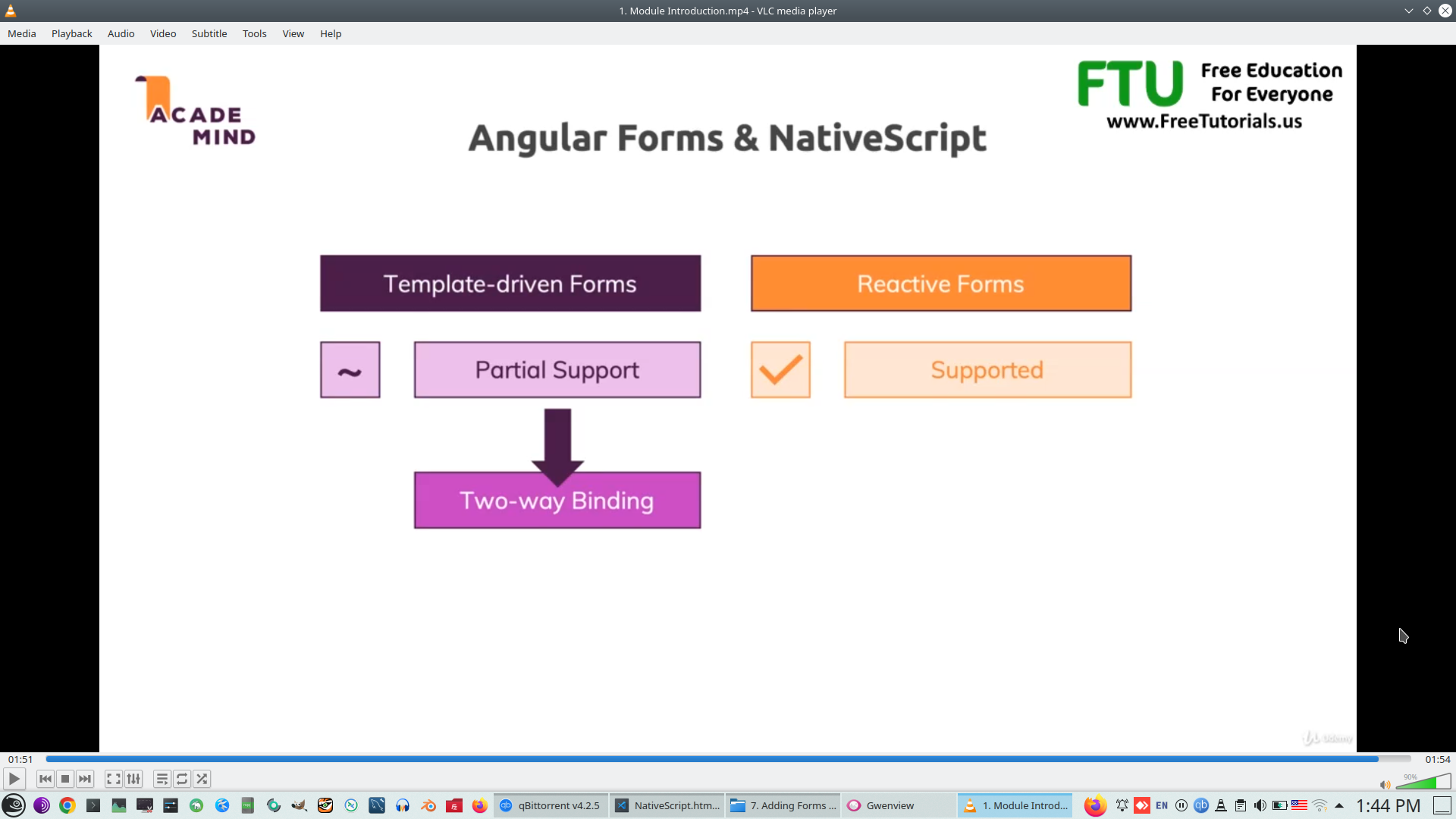The width and height of the screenshot is (1456, 819).
Task: Jump to previous media track
Action: coord(45,779)
